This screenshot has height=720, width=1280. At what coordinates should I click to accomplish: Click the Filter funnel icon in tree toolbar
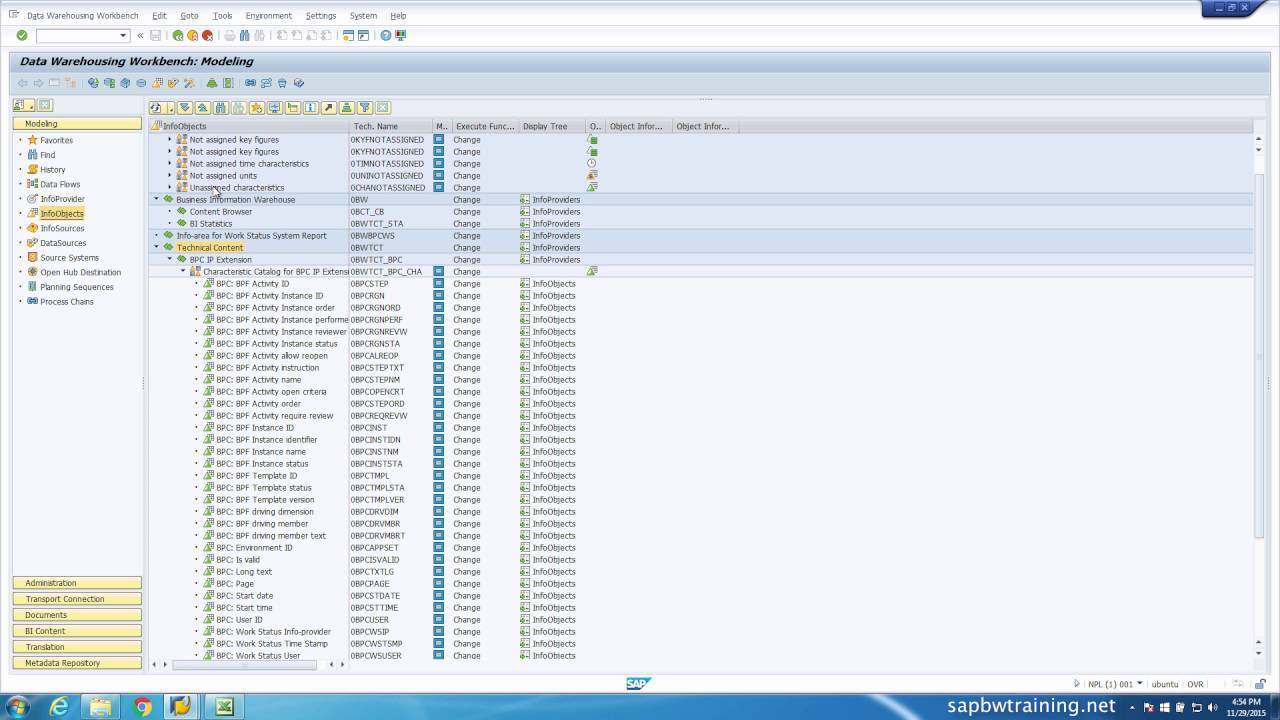coord(365,107)
